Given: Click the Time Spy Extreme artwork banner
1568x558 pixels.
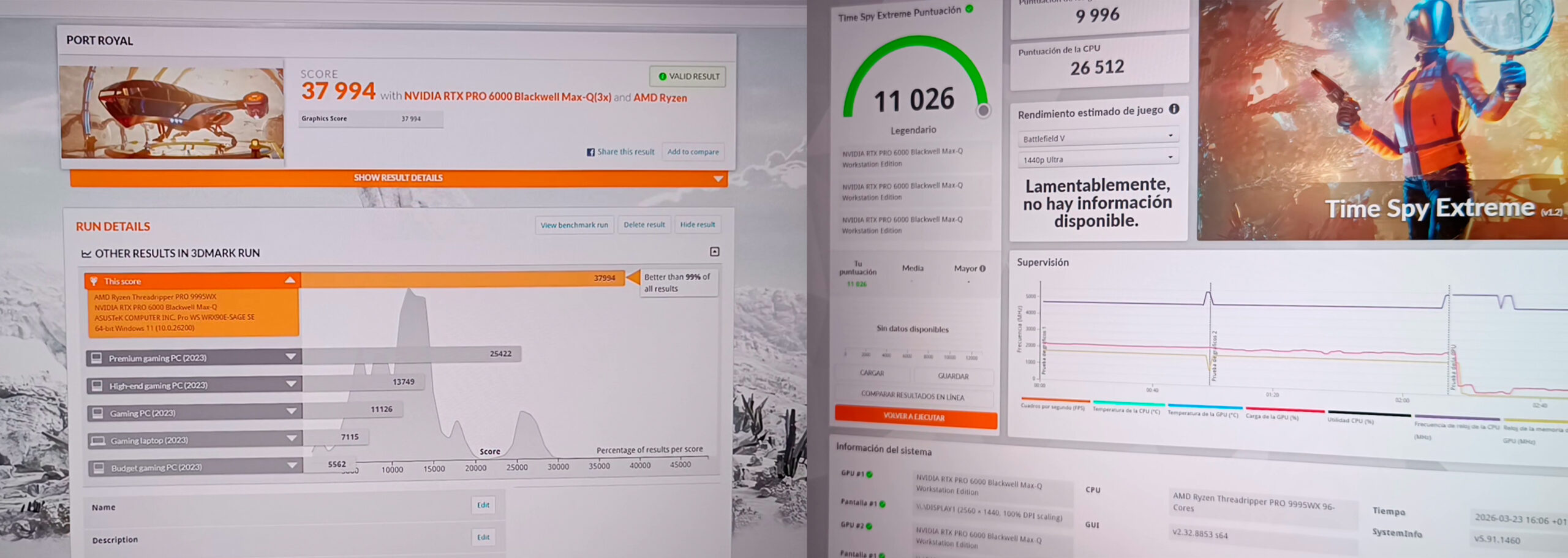Looking at the screenshot, I should pyautogui.click(x=1382, y=119).
